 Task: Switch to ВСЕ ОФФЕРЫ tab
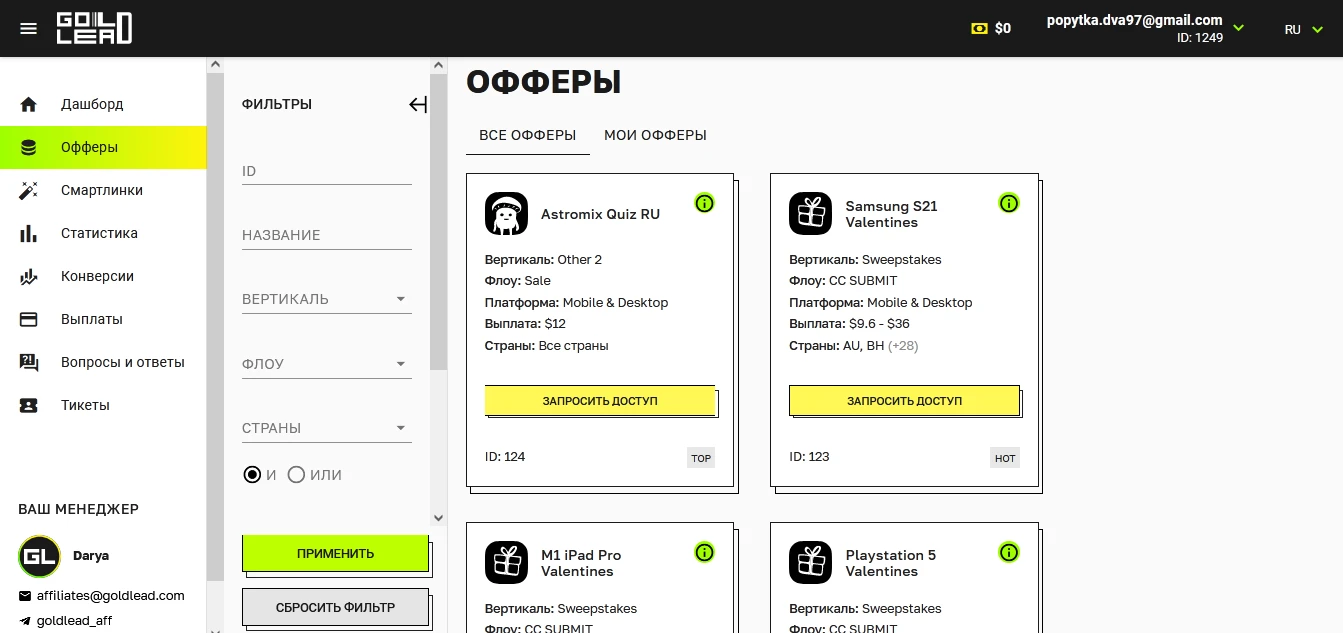(x=528, y=135)
